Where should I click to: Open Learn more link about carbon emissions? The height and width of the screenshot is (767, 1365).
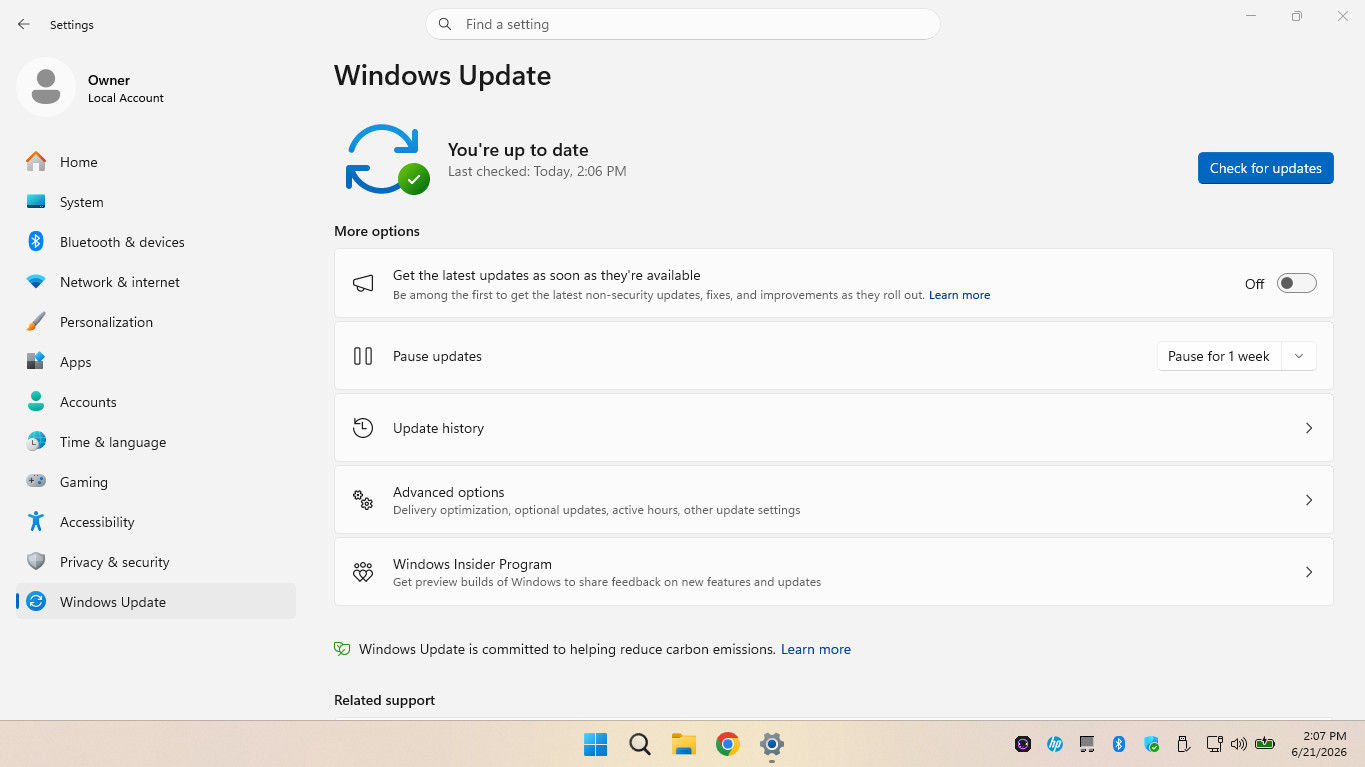pos(816,649)
